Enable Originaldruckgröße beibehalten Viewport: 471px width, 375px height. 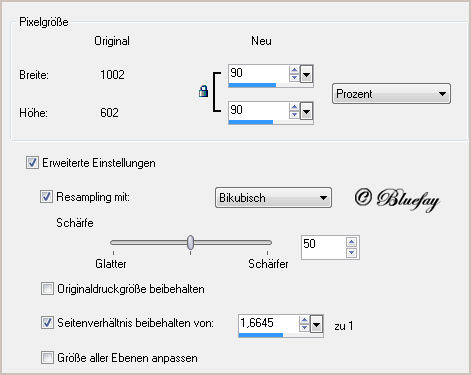point(47,288)
